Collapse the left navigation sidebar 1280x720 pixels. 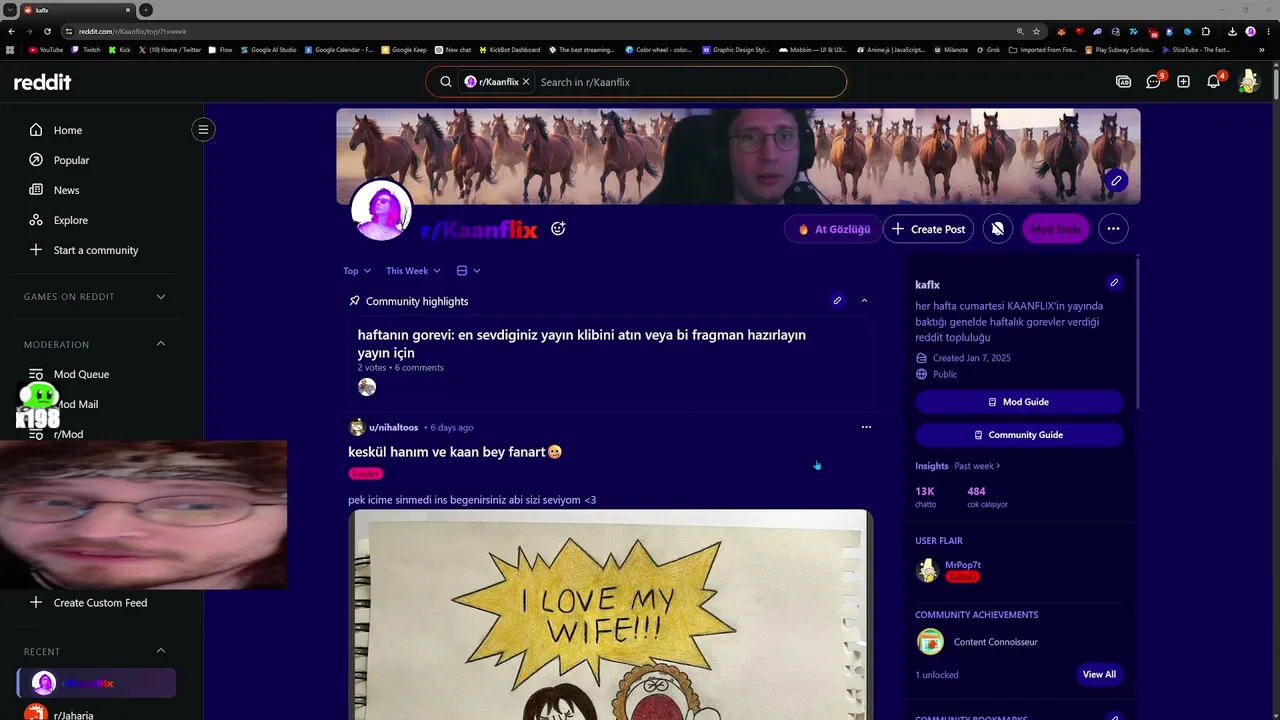[x=203, y=129]
